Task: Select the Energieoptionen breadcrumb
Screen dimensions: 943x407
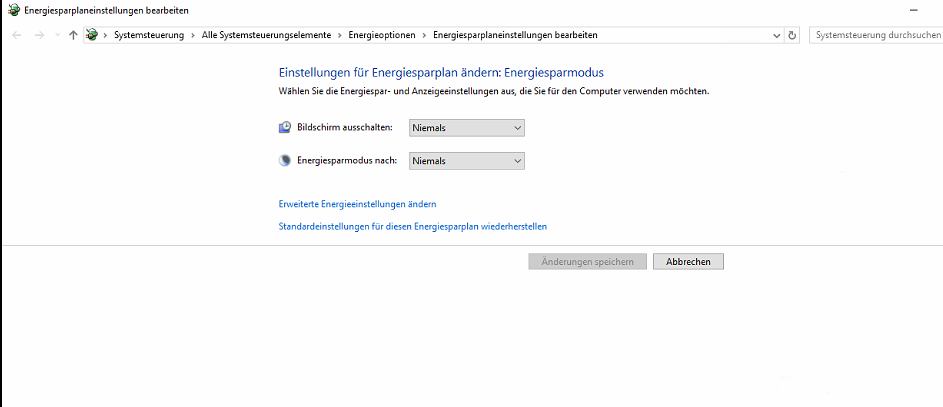Action: point(382,35)
